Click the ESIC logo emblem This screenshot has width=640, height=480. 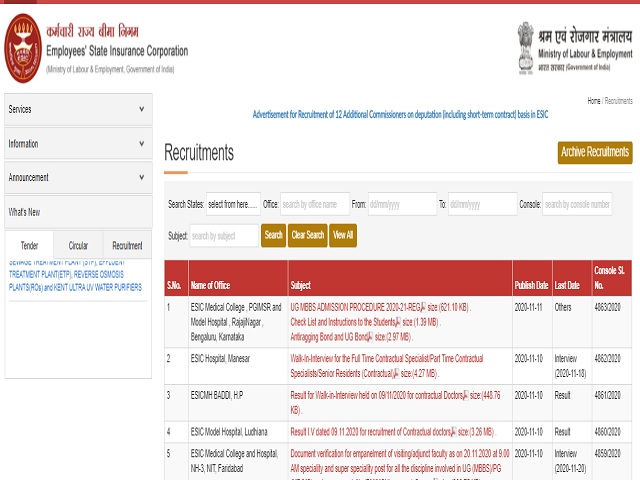23,48
